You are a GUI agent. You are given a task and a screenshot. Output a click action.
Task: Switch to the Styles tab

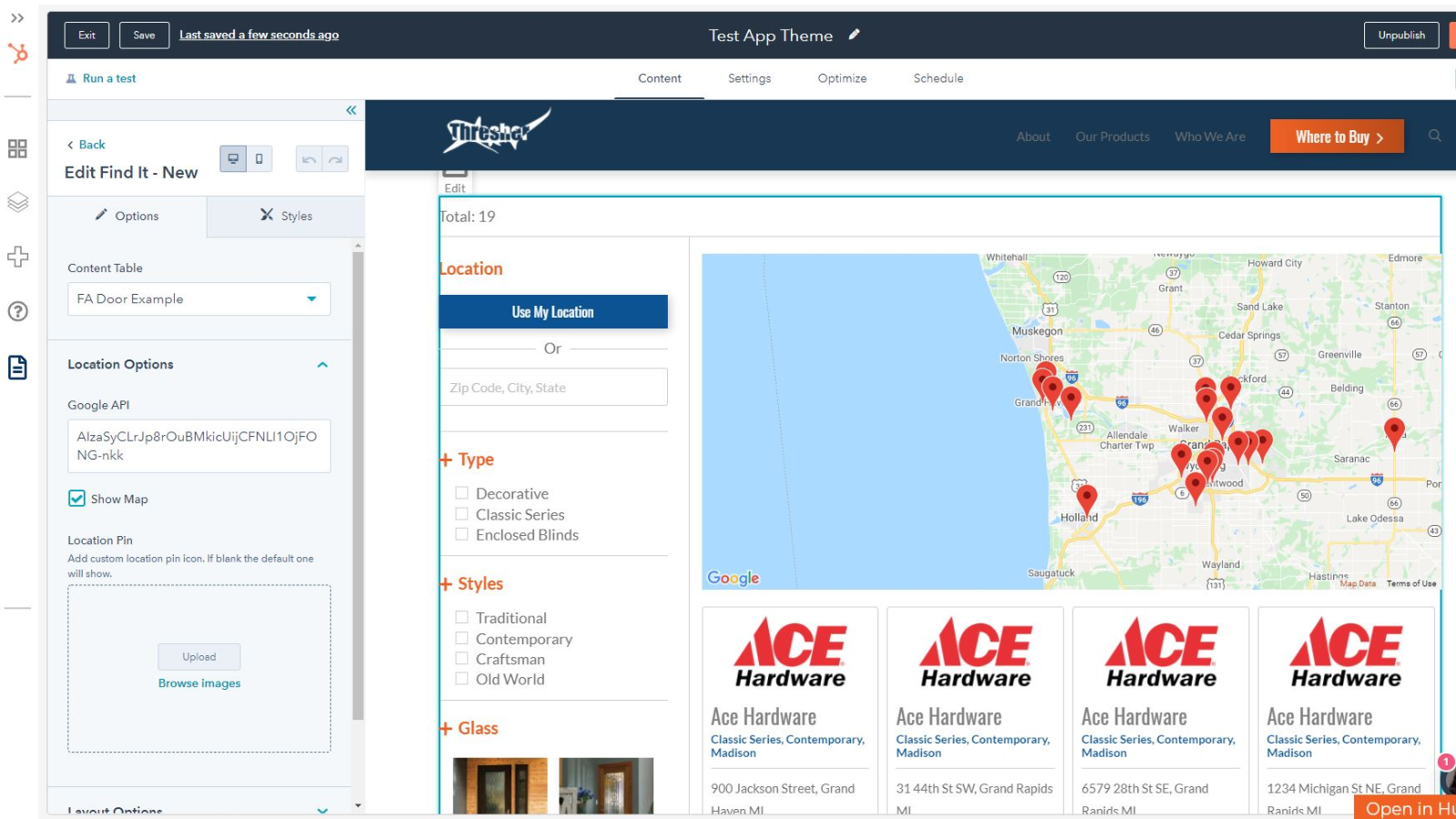click(x=285, y=216)
